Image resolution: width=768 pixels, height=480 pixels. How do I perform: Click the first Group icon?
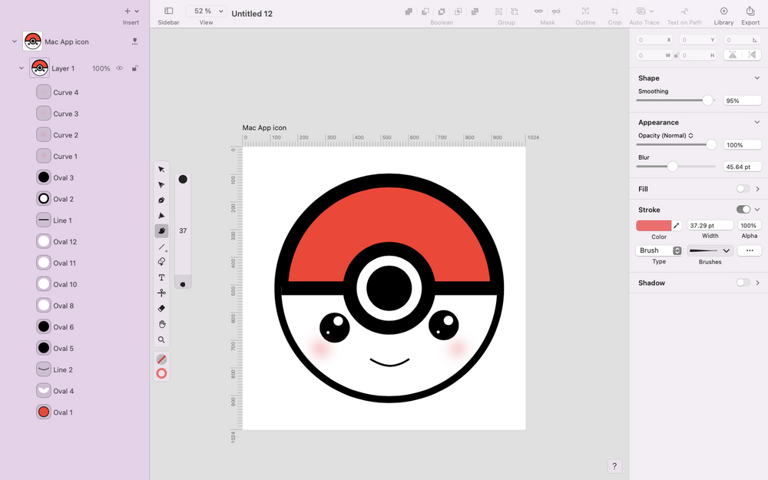coord(498,11)
